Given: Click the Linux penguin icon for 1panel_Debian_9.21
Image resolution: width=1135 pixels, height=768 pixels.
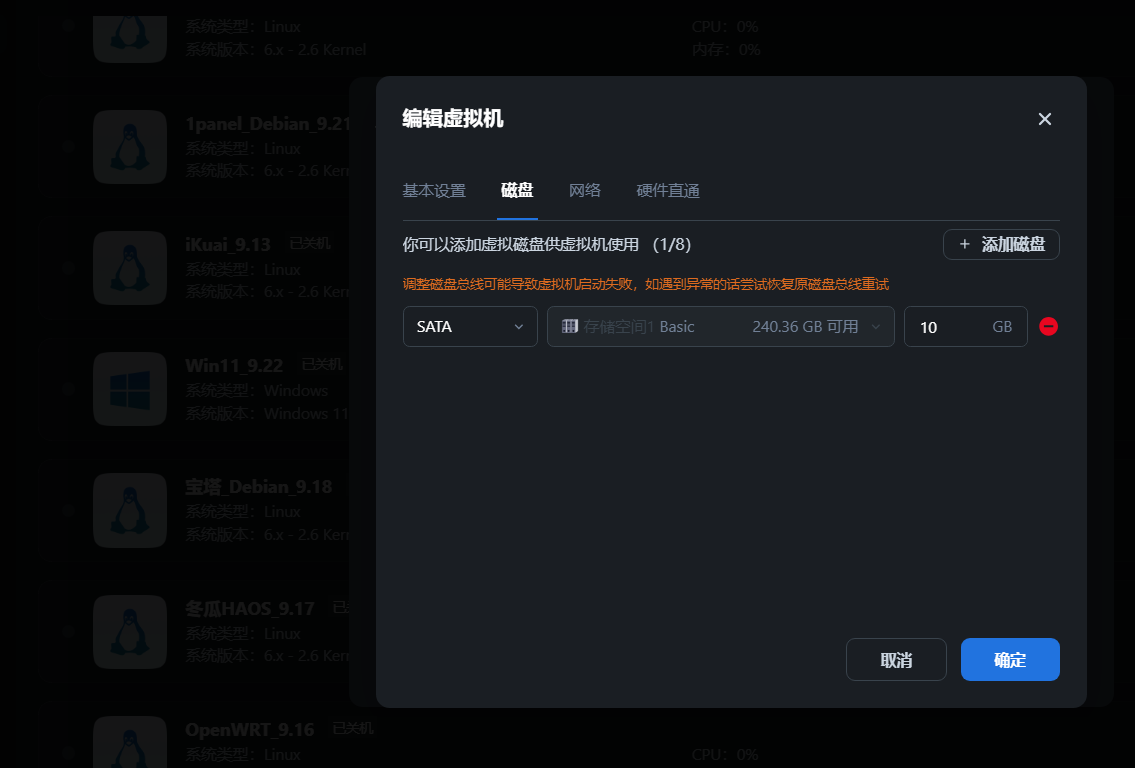Looking at the screenshot, I should (x=130, y=146).
